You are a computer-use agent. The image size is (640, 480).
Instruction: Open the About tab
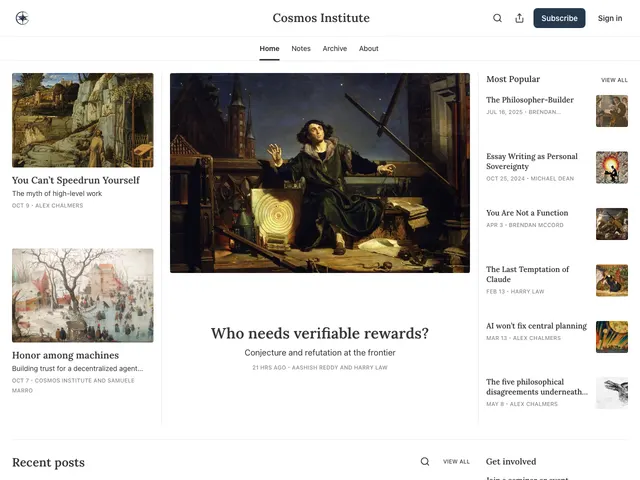(369, 49)
